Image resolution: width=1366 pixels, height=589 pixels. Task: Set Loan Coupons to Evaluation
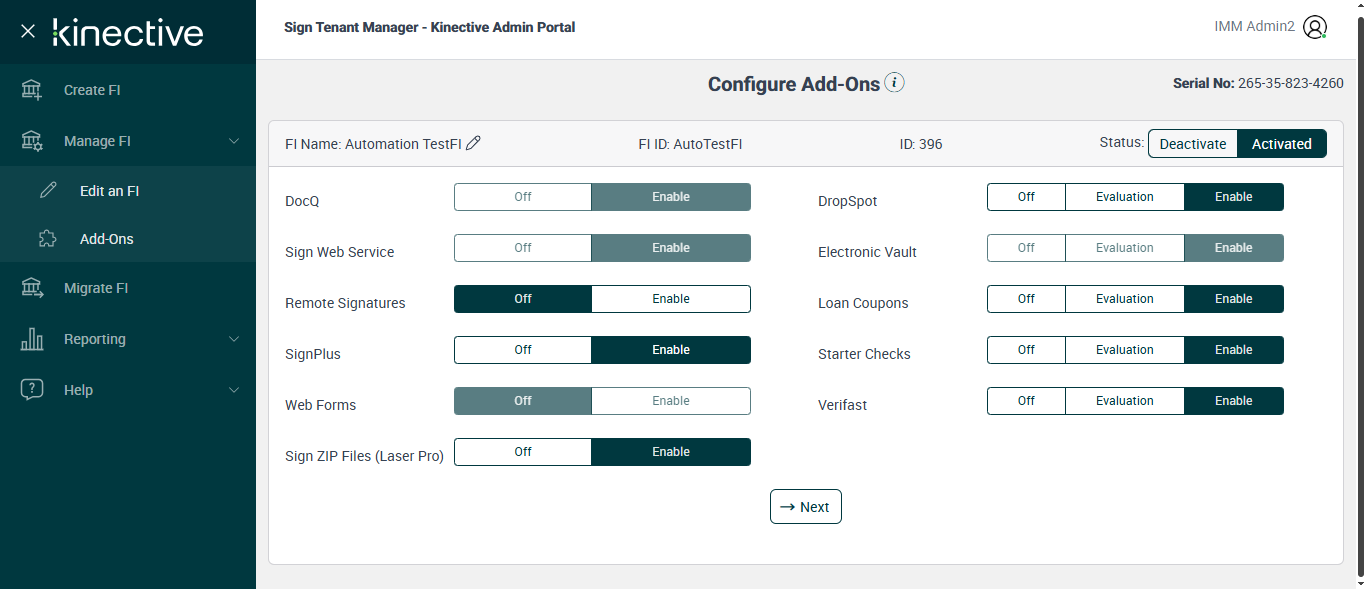click(x=1125, y=299)
